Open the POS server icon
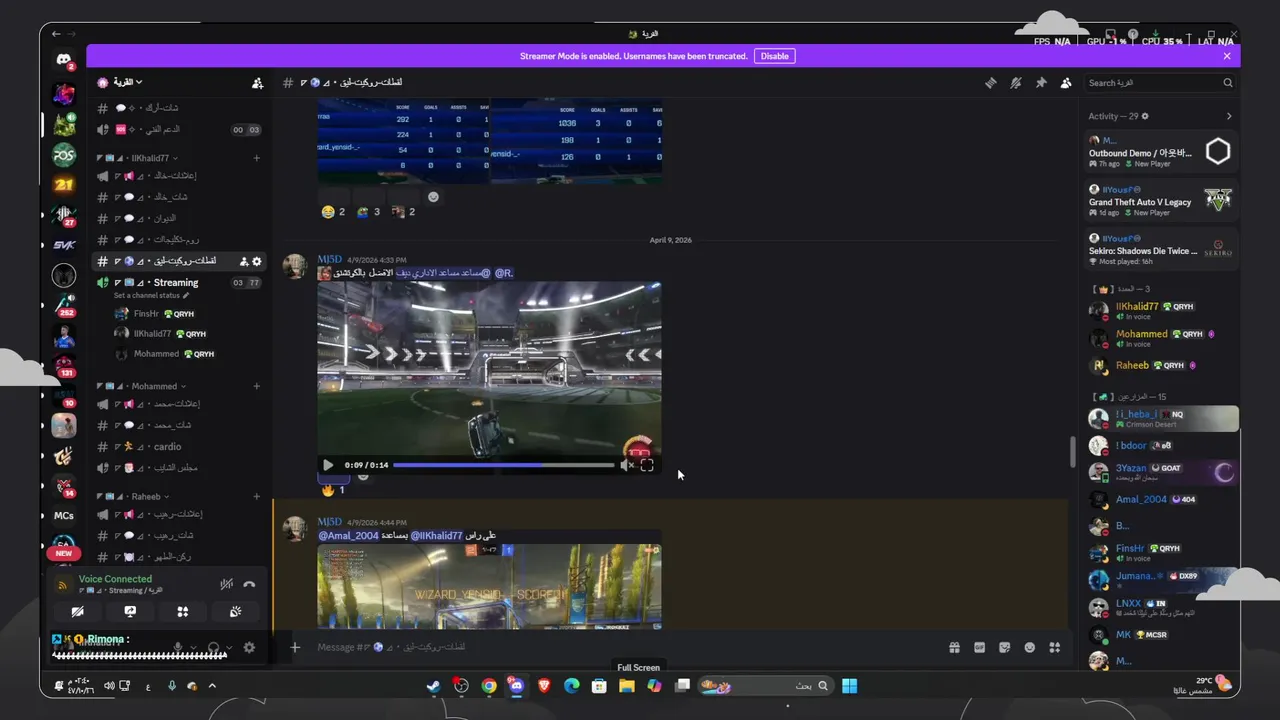The width and height of the screenshot is (1280, 720). pyautogui.click(x=64, y=154)
